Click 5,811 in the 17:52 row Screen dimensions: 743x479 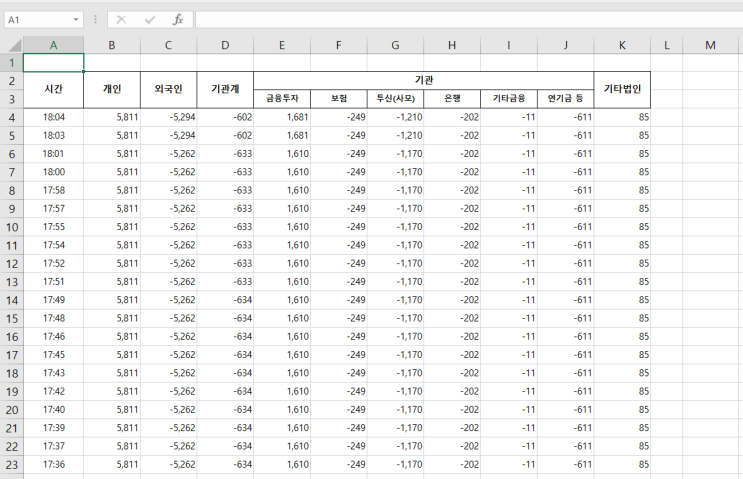coord(112,263)
